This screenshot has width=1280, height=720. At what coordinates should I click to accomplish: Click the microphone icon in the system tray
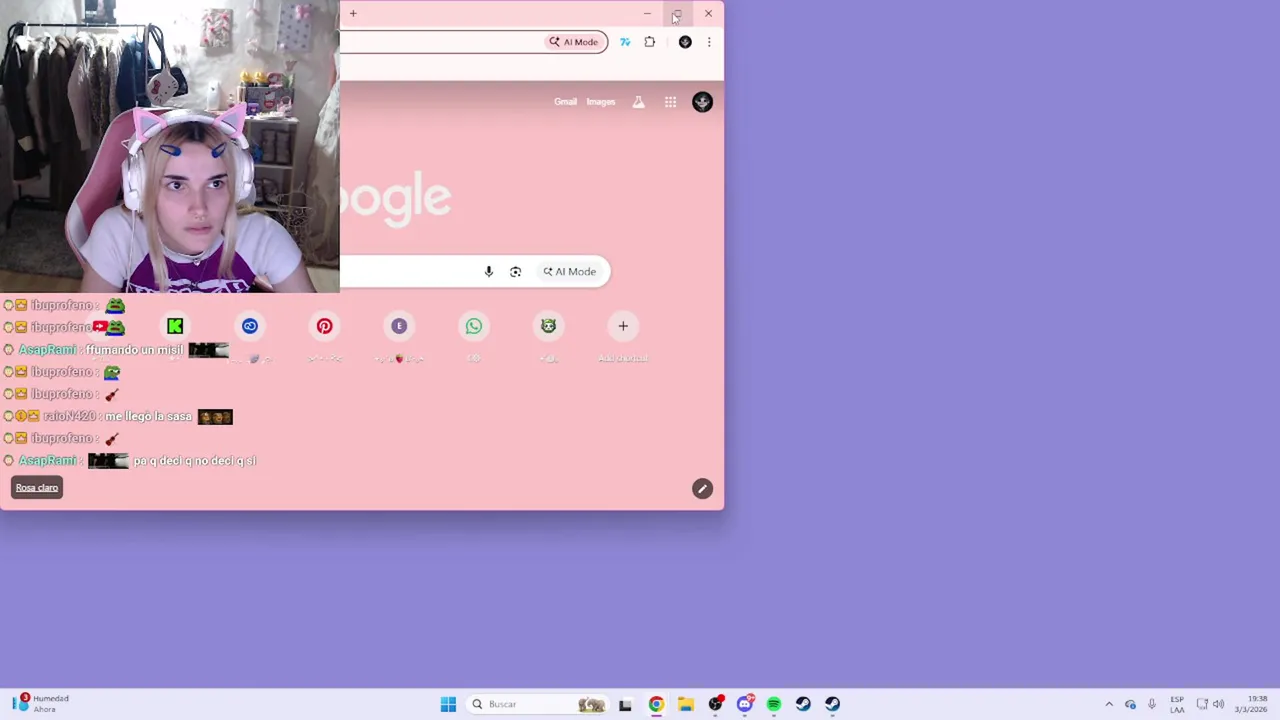[1152, 704]
